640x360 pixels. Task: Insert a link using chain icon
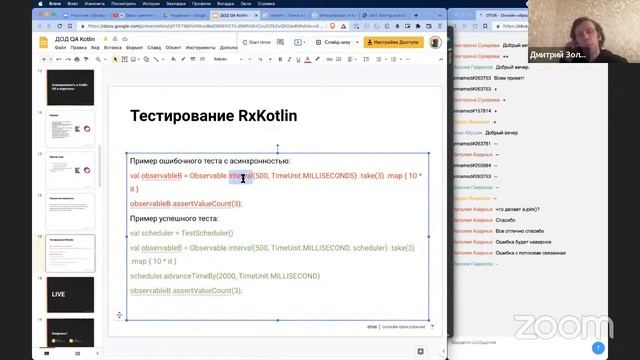pos(329,60)
